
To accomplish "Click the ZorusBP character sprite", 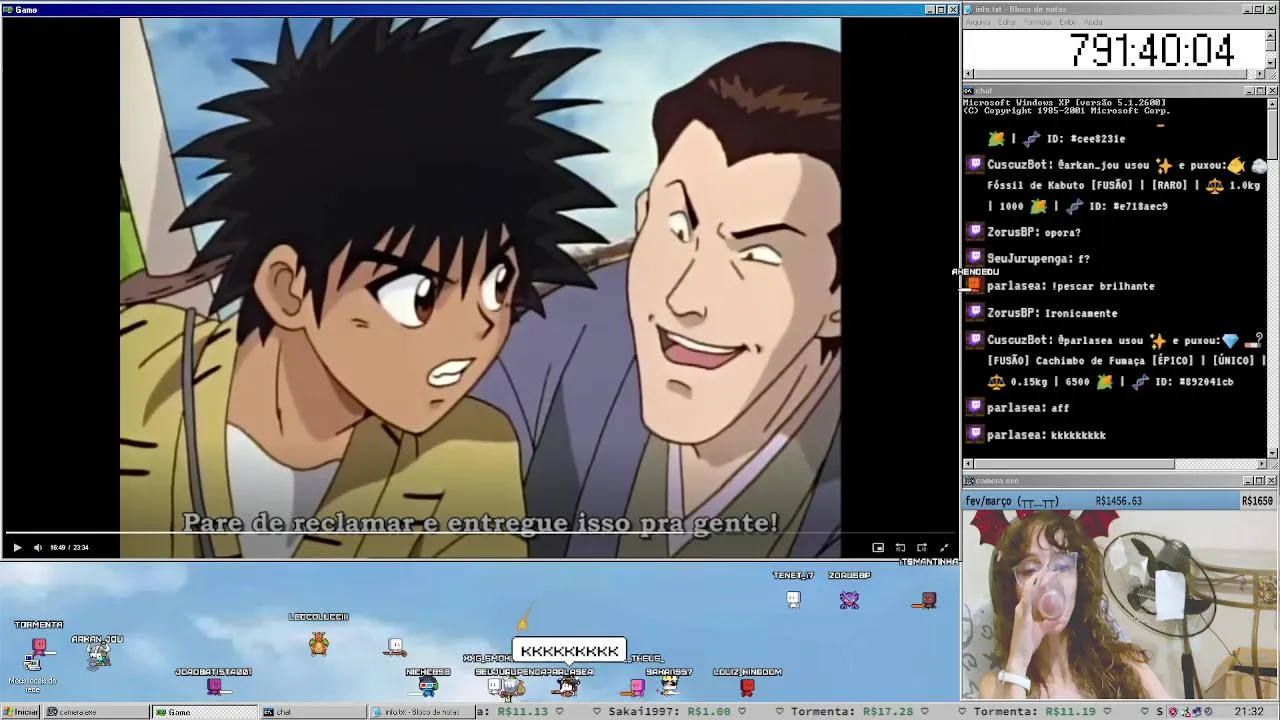I will pos(849,599).
